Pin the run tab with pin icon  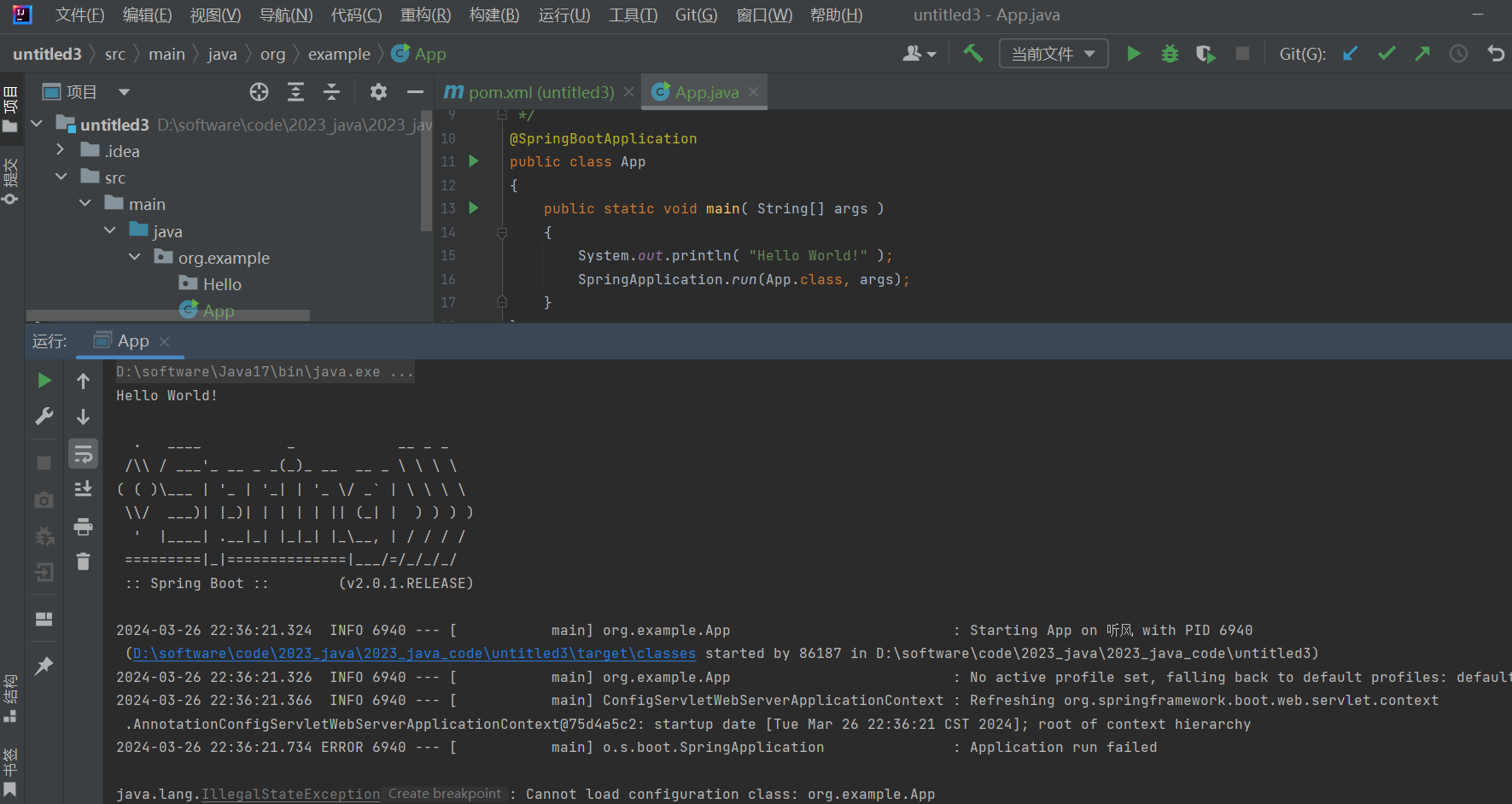(44, 666)
